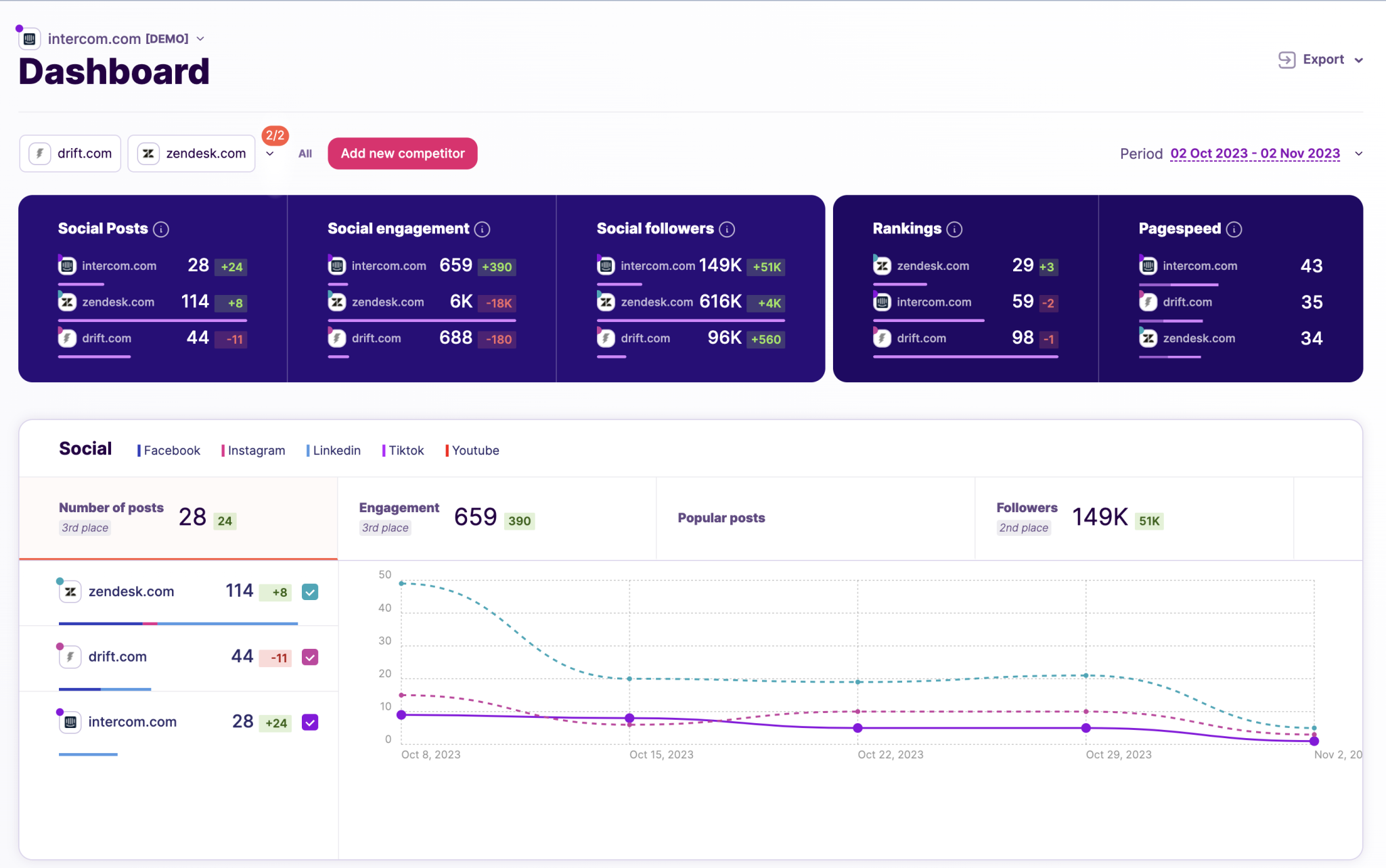This screenshot has width=1386, height=868.
Task: Click the Add new competitor button
Action: coord(402,153)
